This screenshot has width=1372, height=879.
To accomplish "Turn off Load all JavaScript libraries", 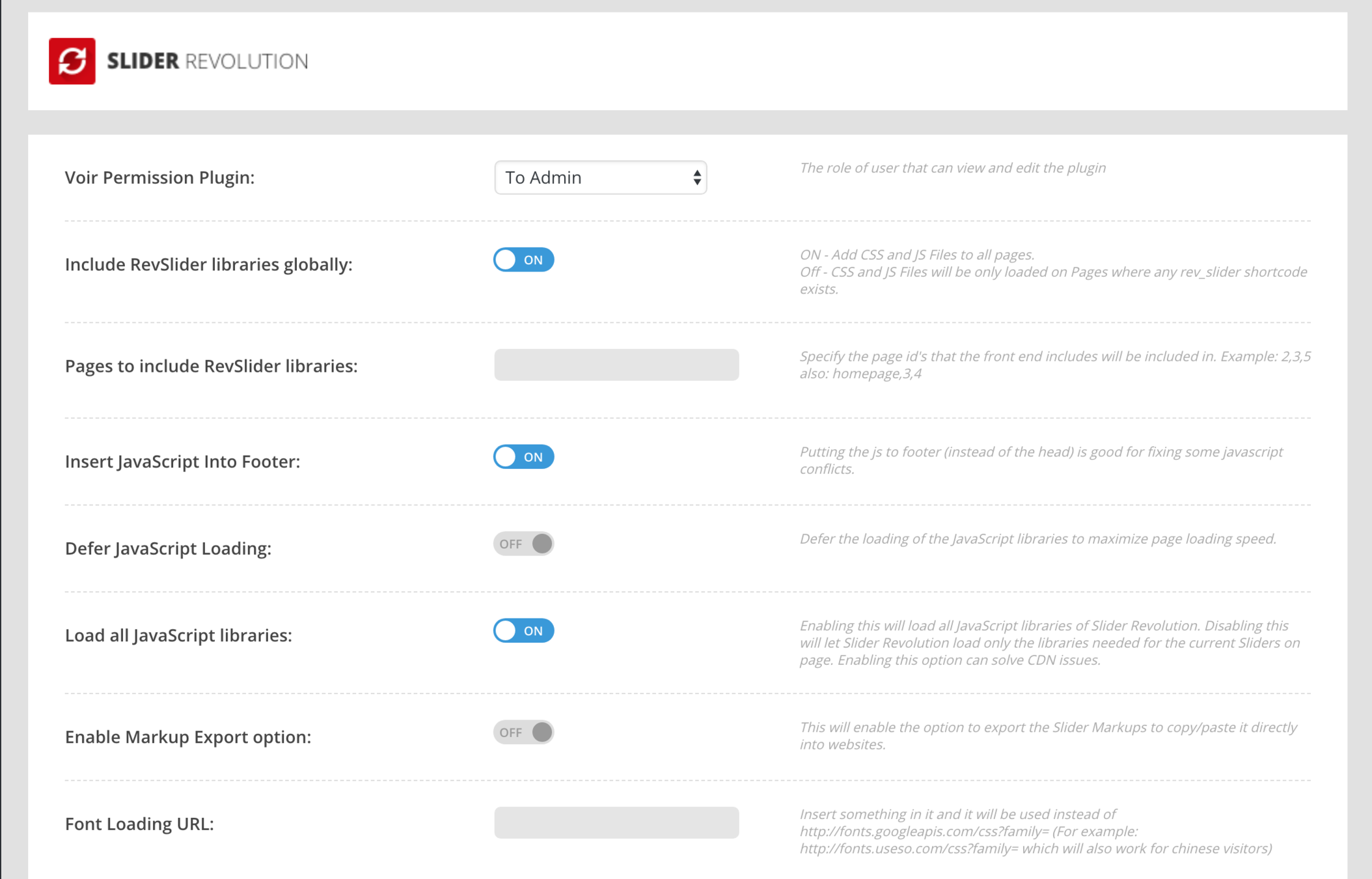I will [x=523, y=631].
